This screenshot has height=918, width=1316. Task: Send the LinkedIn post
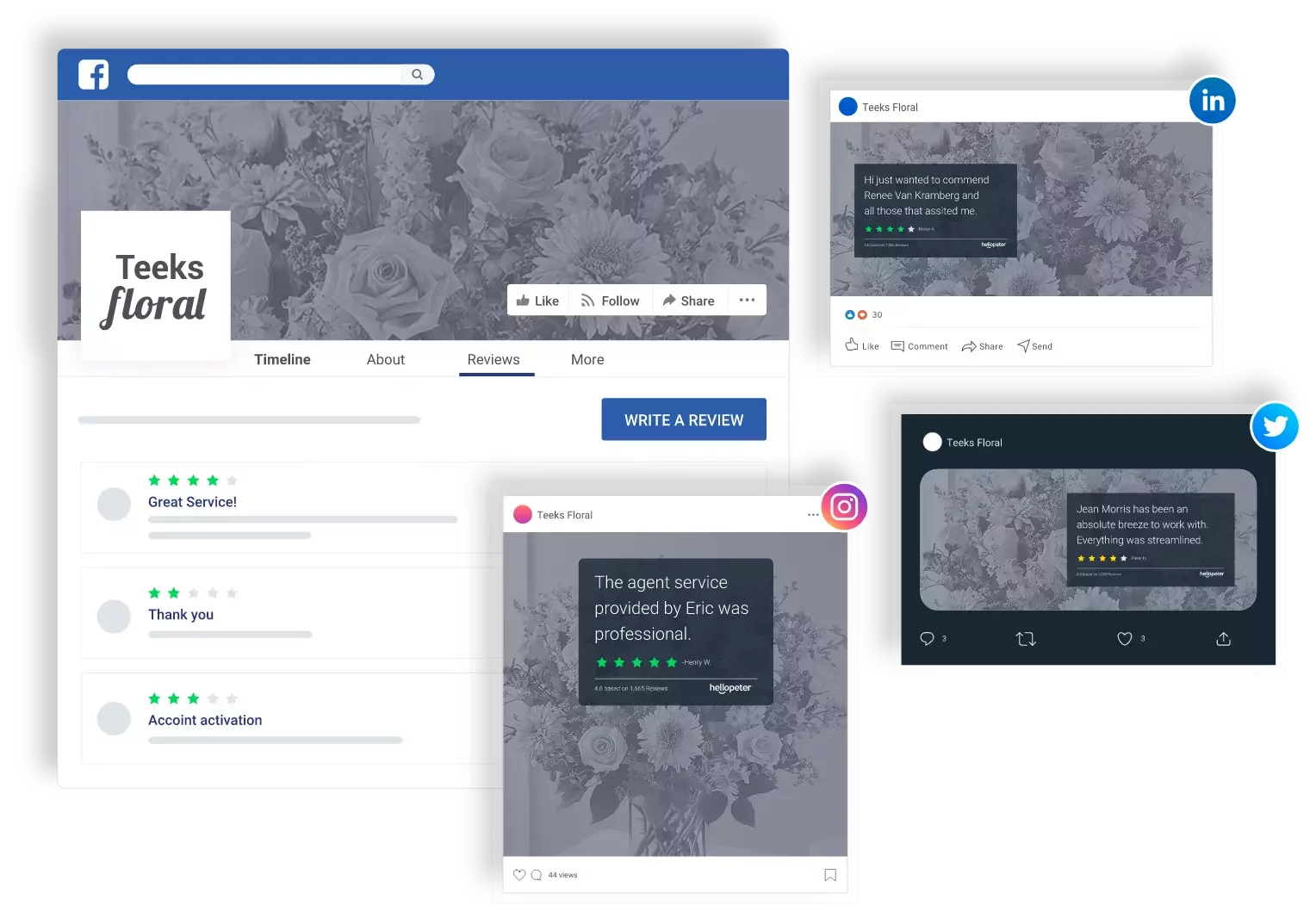click(x=1034, y=345)
